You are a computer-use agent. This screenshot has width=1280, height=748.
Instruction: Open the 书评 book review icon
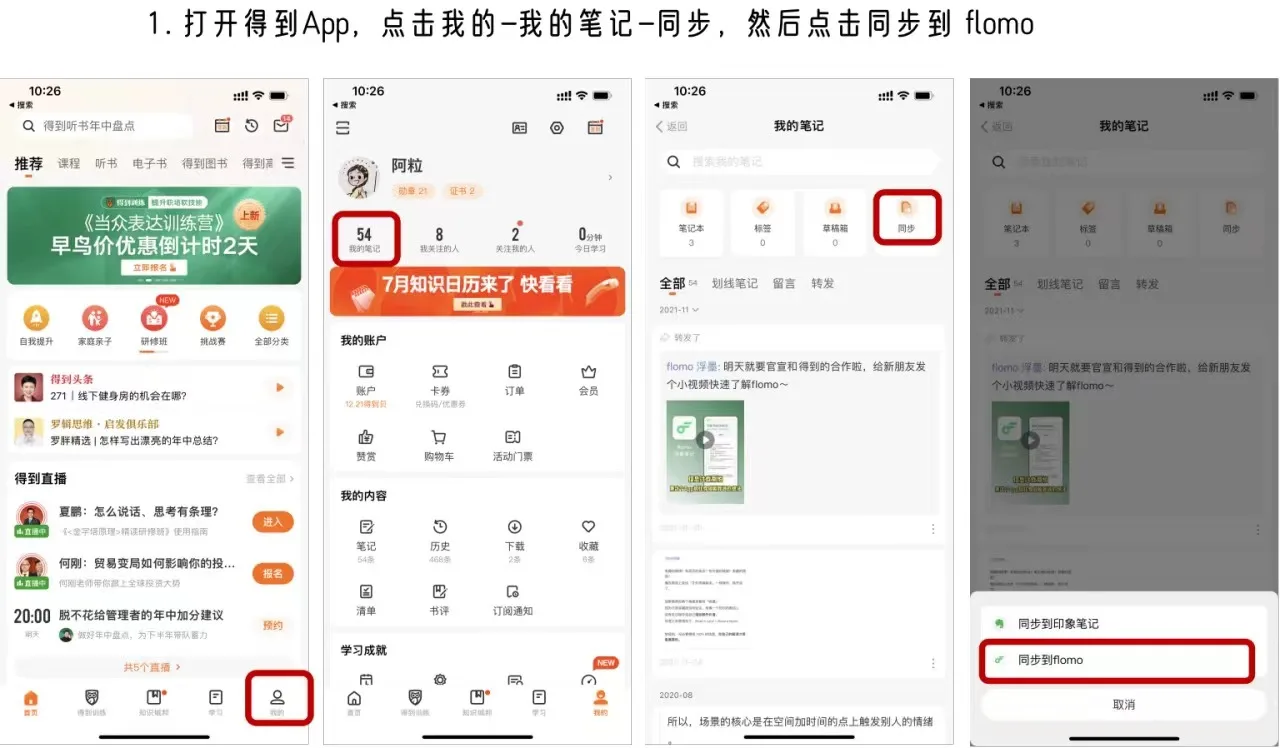coord(439,598)
